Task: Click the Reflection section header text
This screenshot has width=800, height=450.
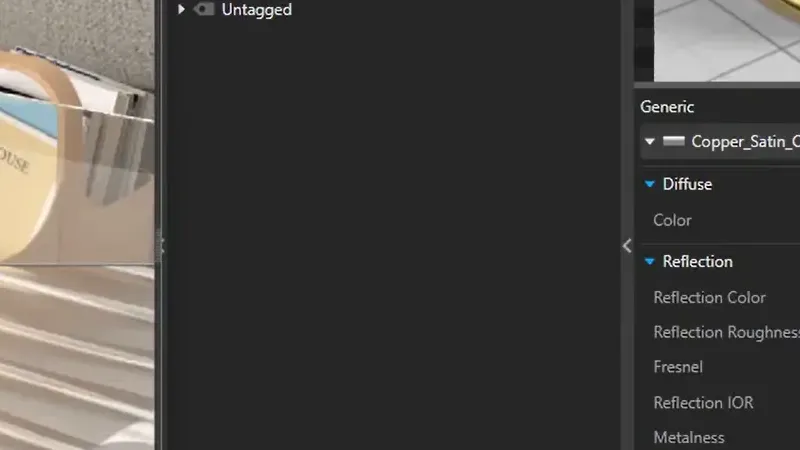Action: click(x=697, y=262)
